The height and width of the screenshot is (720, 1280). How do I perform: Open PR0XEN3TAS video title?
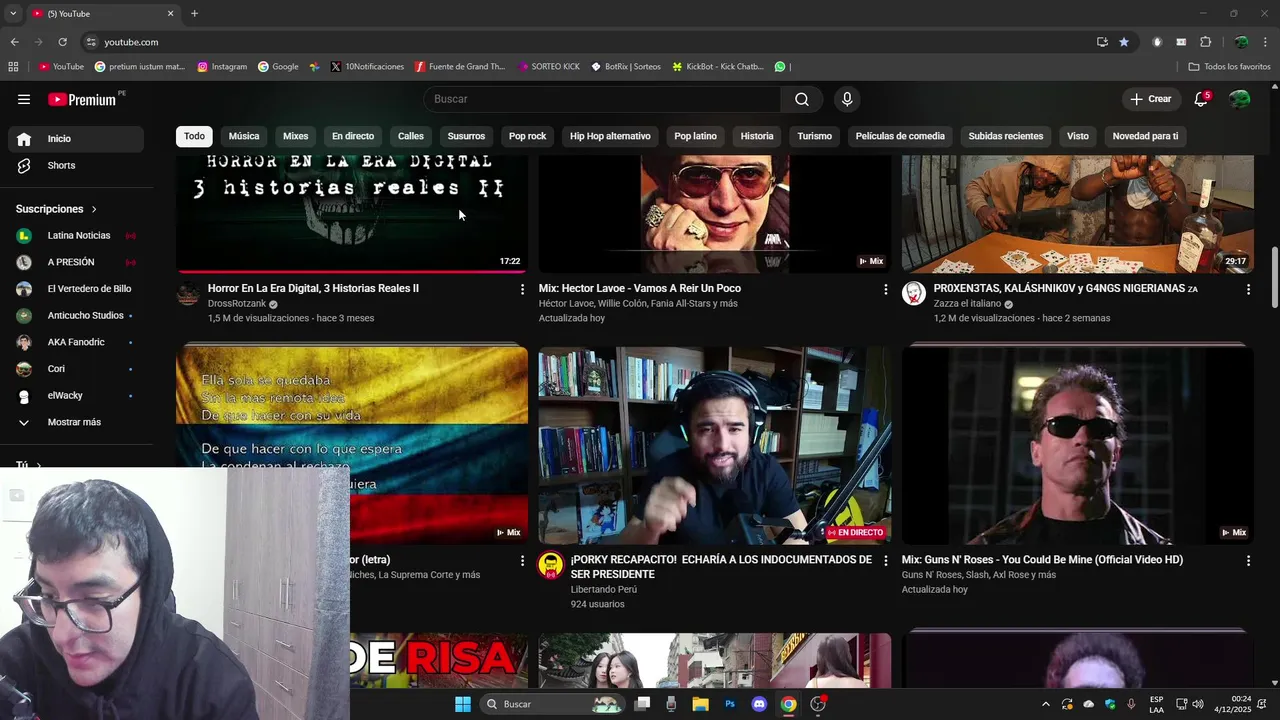pyautogui.click(x=1066, y=288)
